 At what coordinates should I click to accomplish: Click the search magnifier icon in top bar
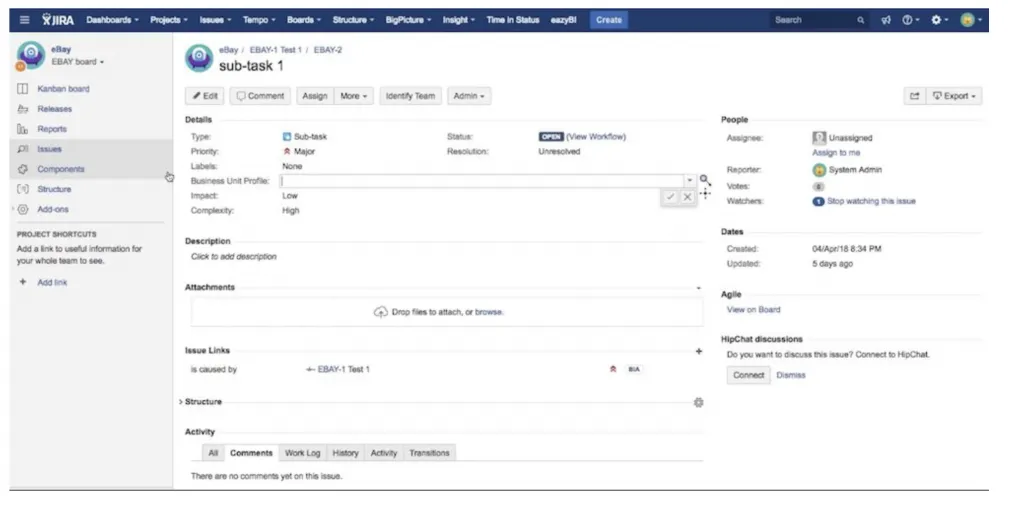[x=861, y=20]
